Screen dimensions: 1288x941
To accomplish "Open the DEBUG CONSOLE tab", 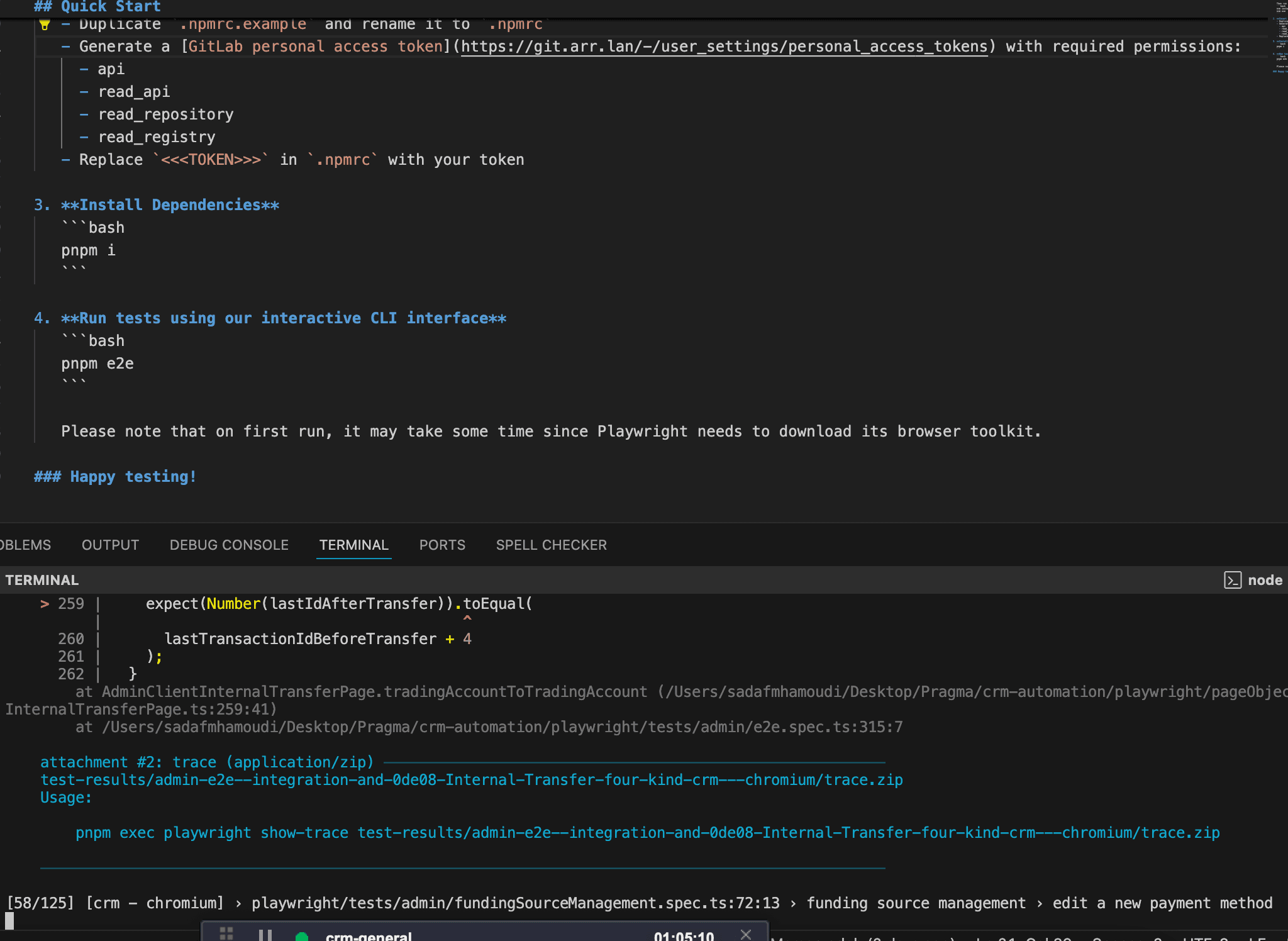I will click(x=229, y=545).
